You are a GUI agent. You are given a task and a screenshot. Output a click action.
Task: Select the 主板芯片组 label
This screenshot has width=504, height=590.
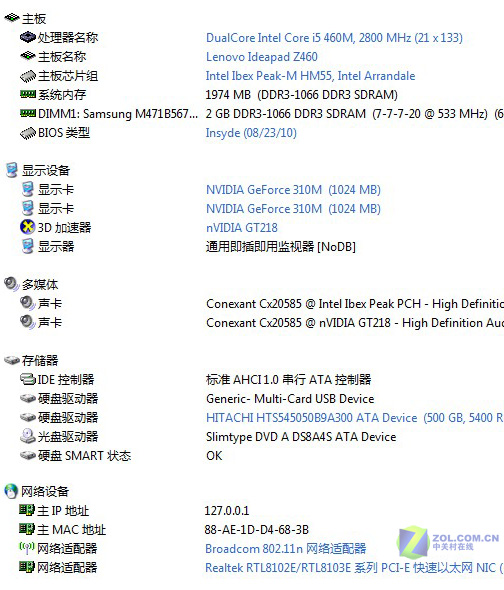click(68, 76)
